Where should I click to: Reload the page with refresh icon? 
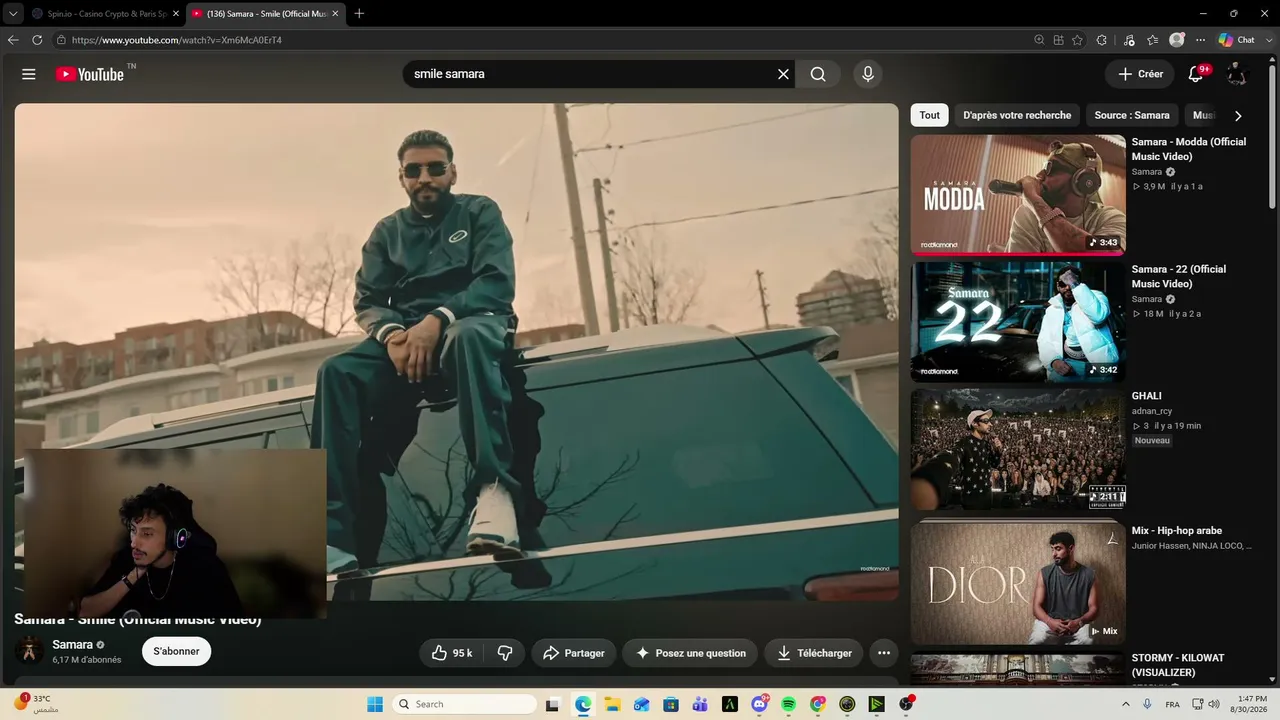tap(37, 40)
